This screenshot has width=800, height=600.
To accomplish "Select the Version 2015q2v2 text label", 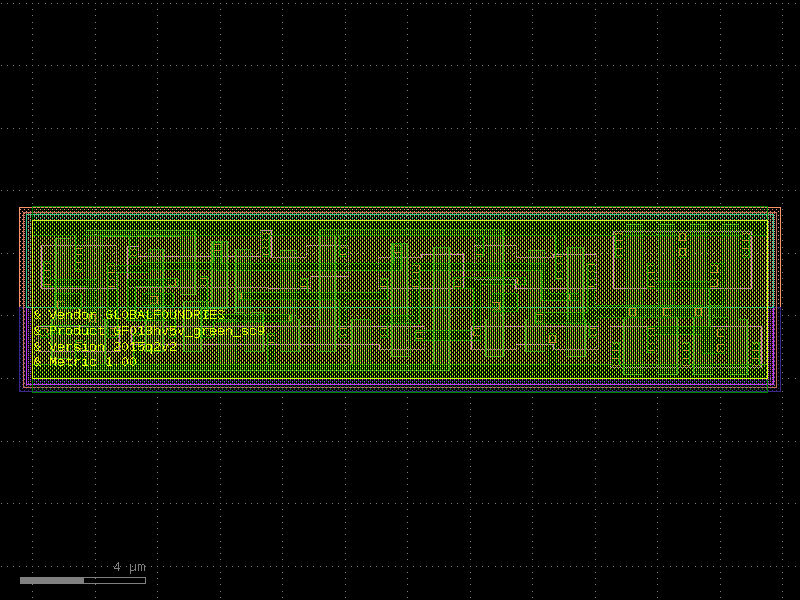I will (x=106, y=346).
